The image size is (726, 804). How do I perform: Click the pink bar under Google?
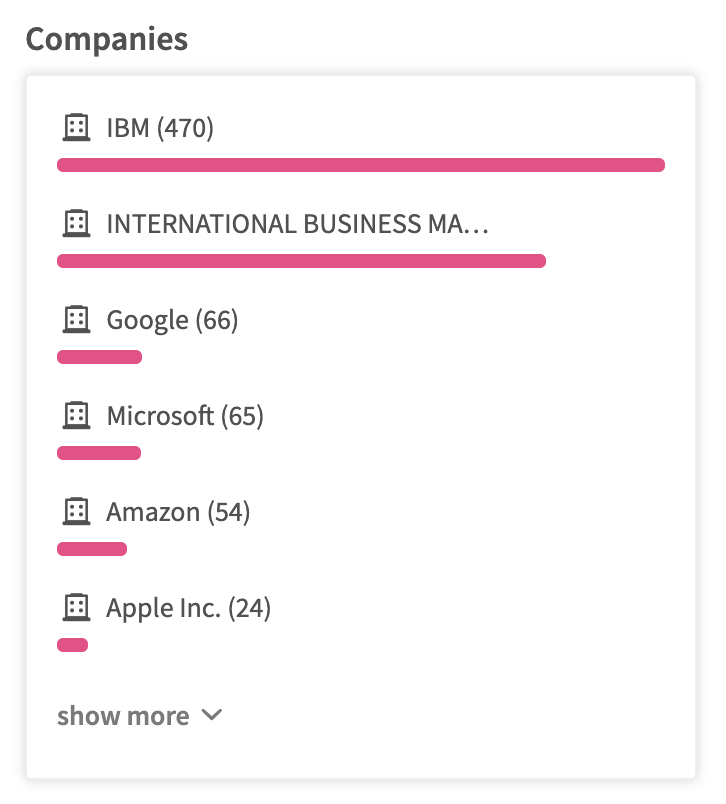click(99, 357)
